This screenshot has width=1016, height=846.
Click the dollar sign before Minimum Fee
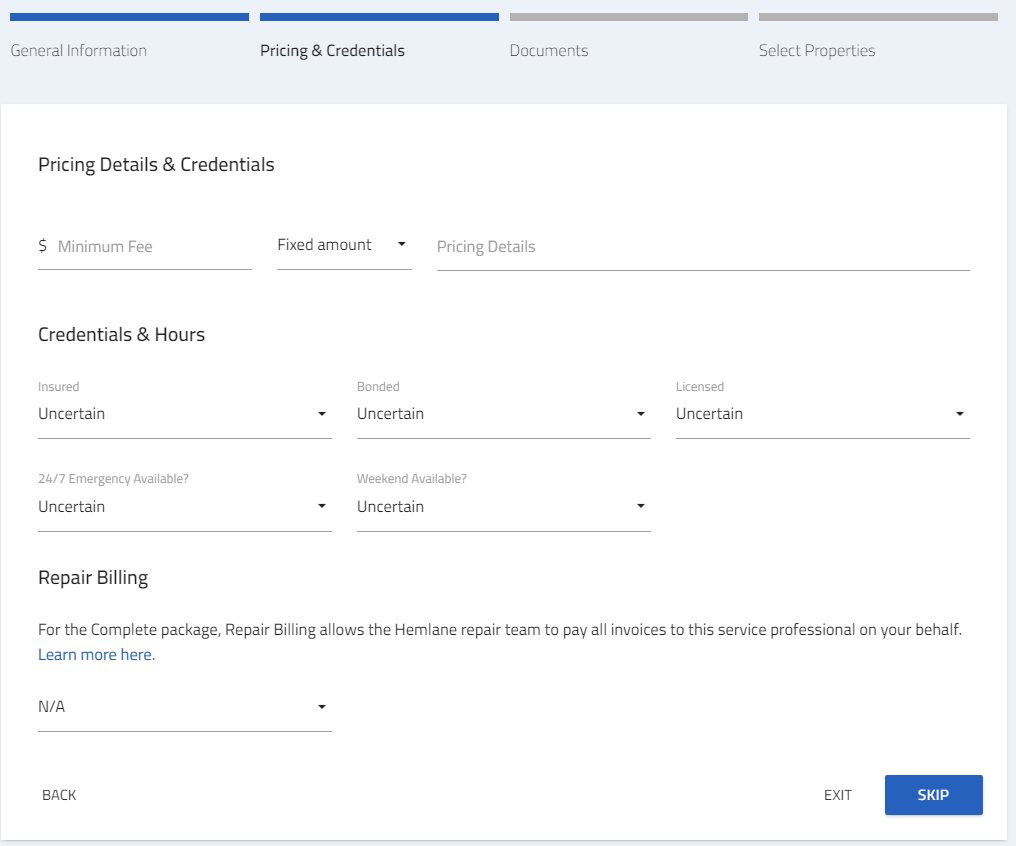(x=43, y=246)
